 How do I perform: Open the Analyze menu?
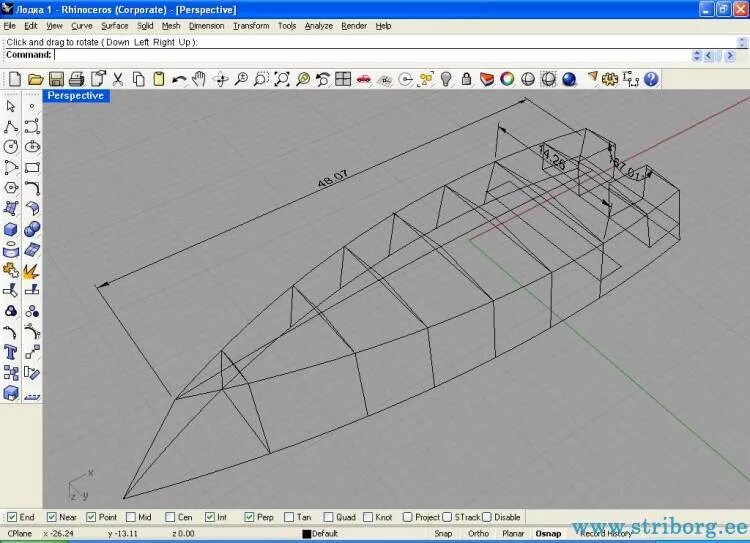(319, 26)
